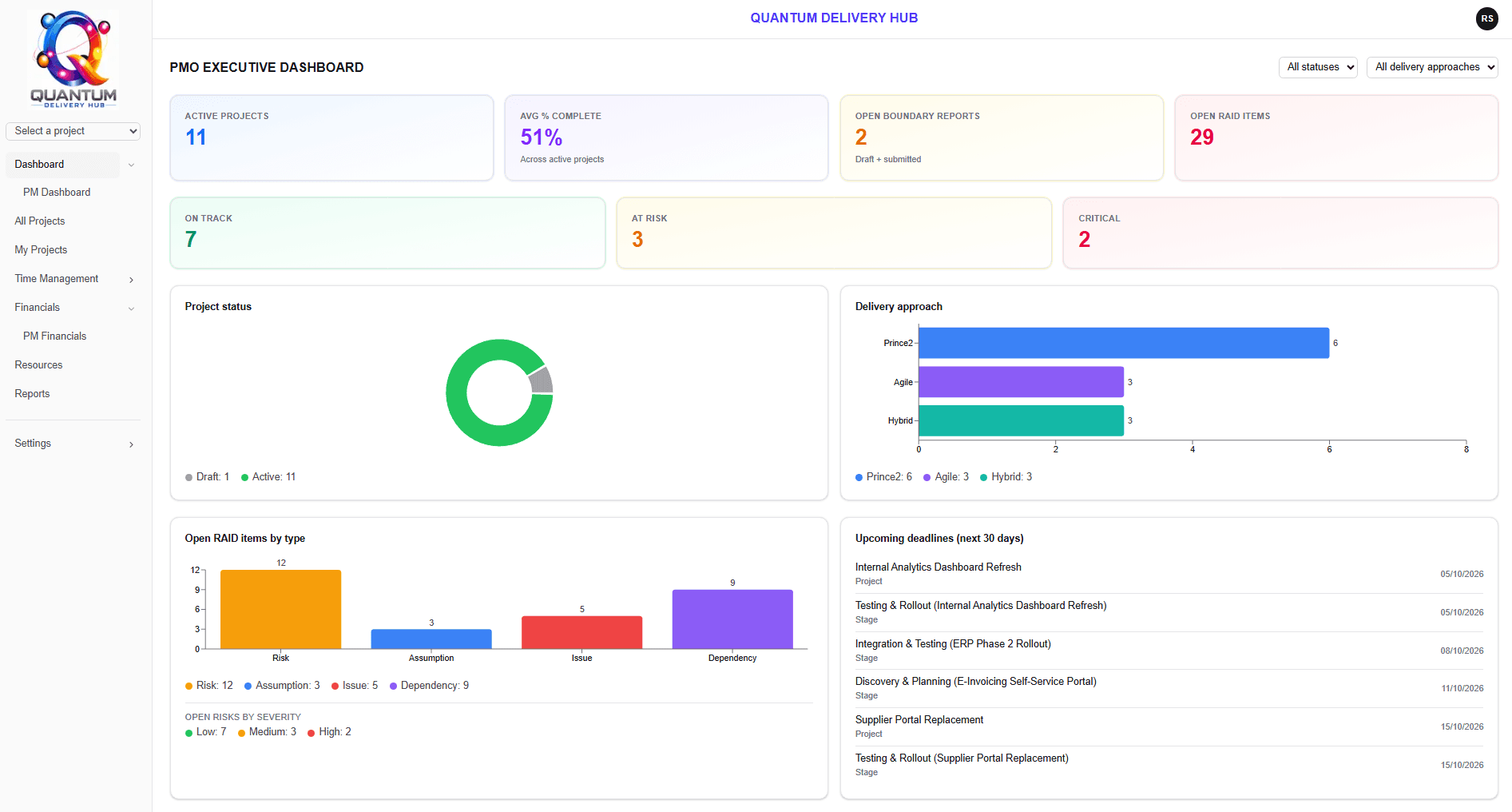The height and width of the screenshot is (812, 1512).
Task: Open Testing & Rollout (Internal Analytics) stage
Action: (1169, 612)
